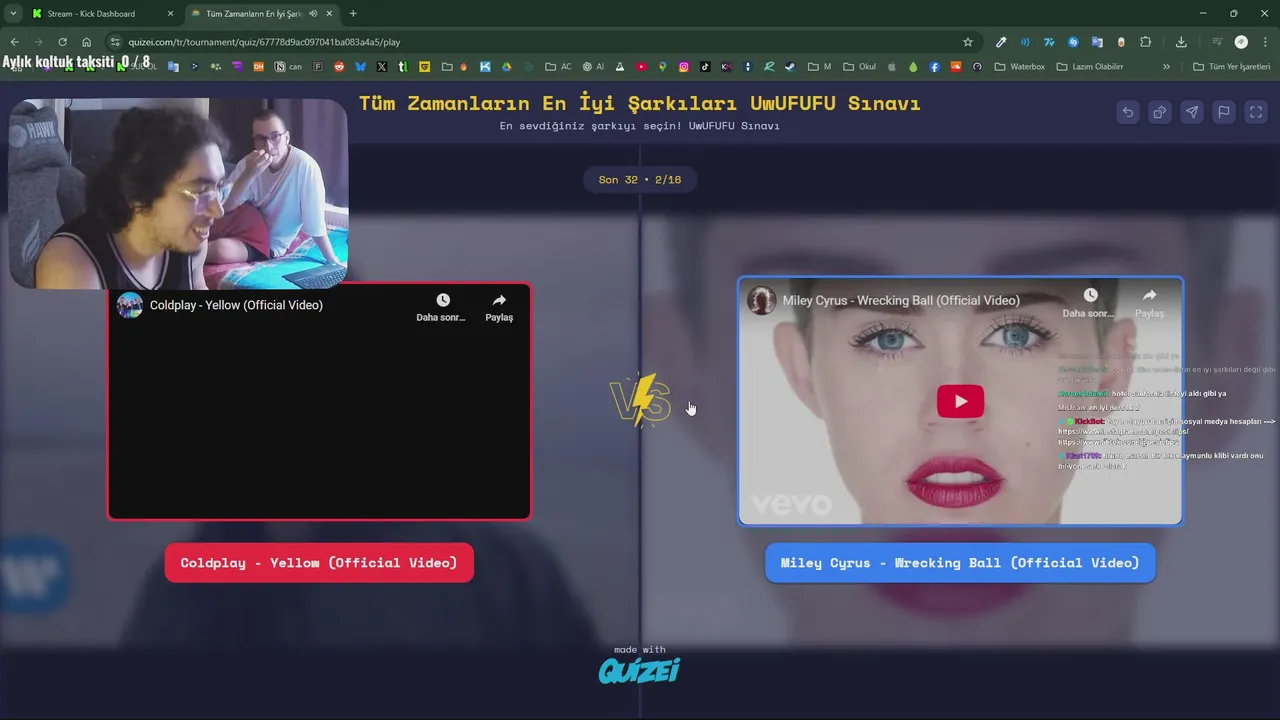This screenshot has height=720, width=1280.
Task: Open the Coldplay - Yellow video title link
Action: pos(236,305)
